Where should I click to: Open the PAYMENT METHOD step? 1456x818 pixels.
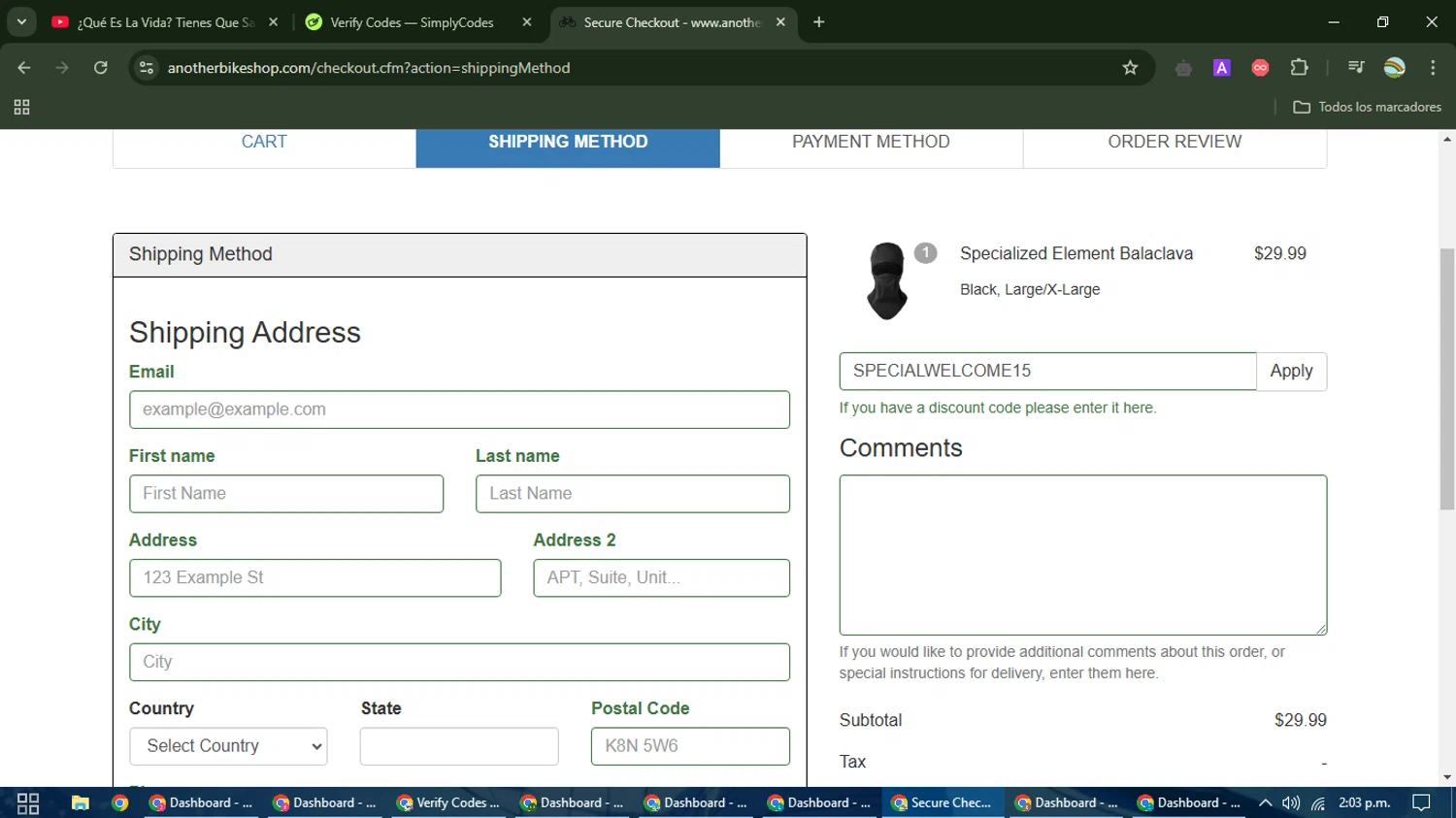click(871, 142)
